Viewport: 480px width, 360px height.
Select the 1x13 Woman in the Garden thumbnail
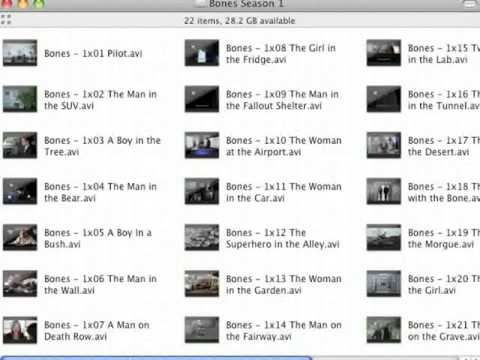[x=202, y=284]
